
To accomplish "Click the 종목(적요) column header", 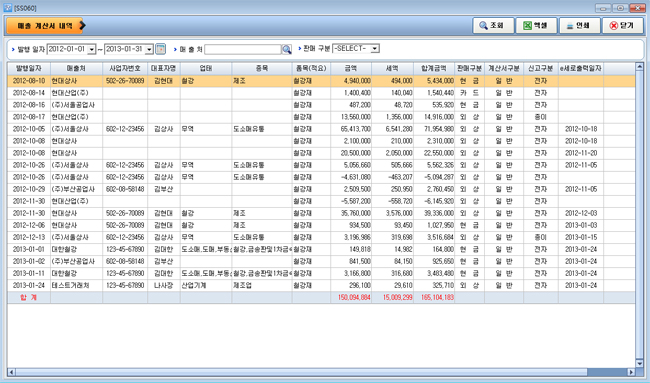I will (x=311, y=68).
